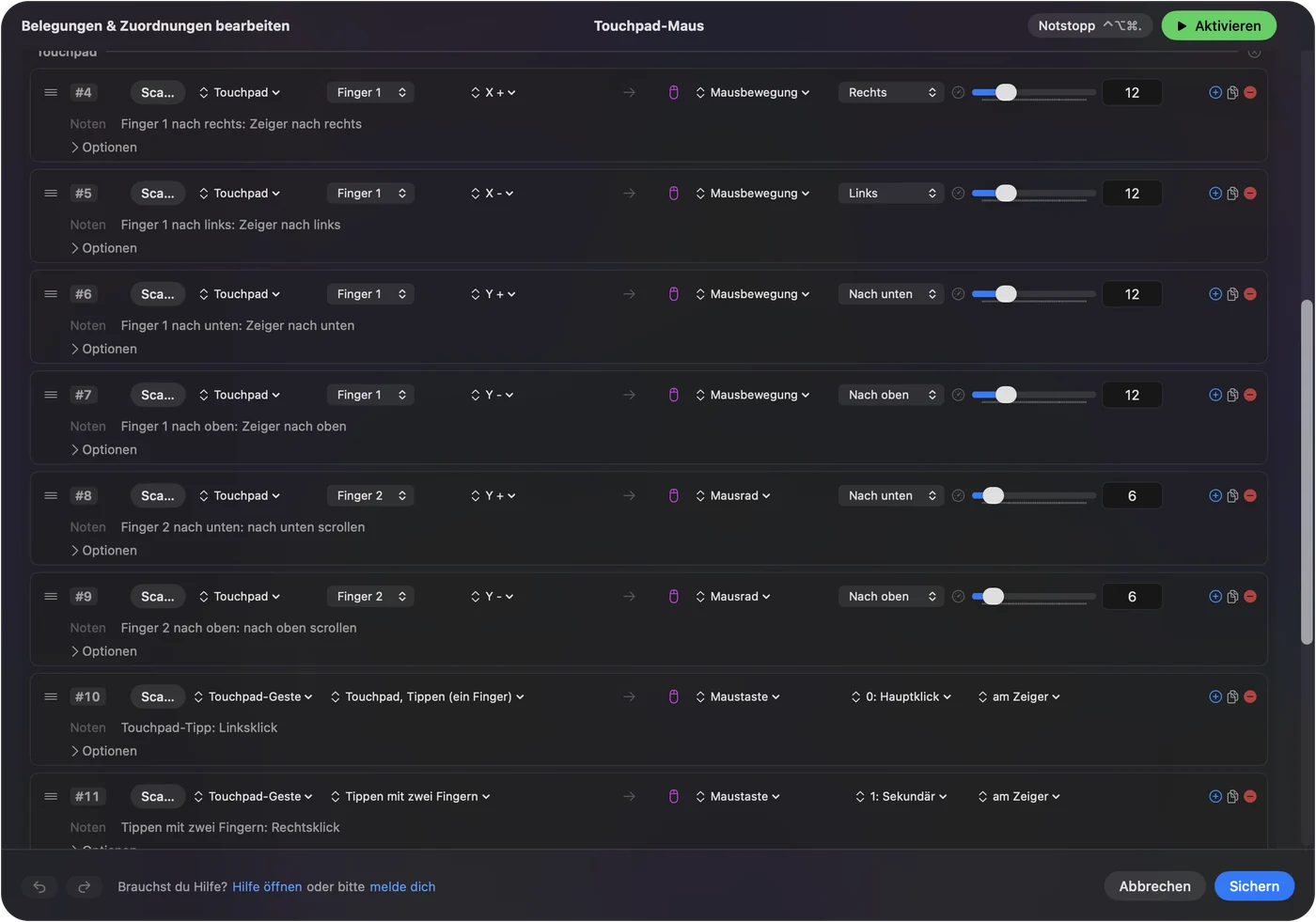Image resolution: width=1316 pixels, height=922 pixels.
Task: Open the '0: Hauptklick' dropdown in mapping #10
Action: click(901, 696)
